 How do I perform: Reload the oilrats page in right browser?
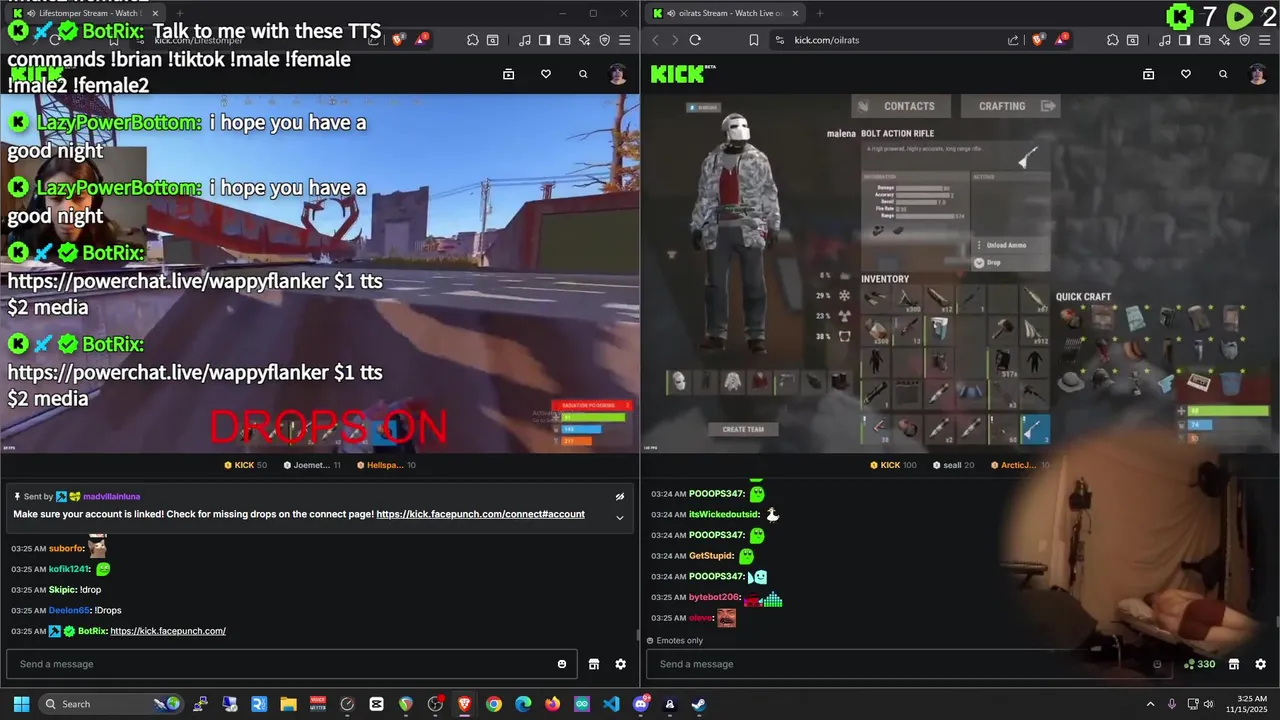pos(695,40)
